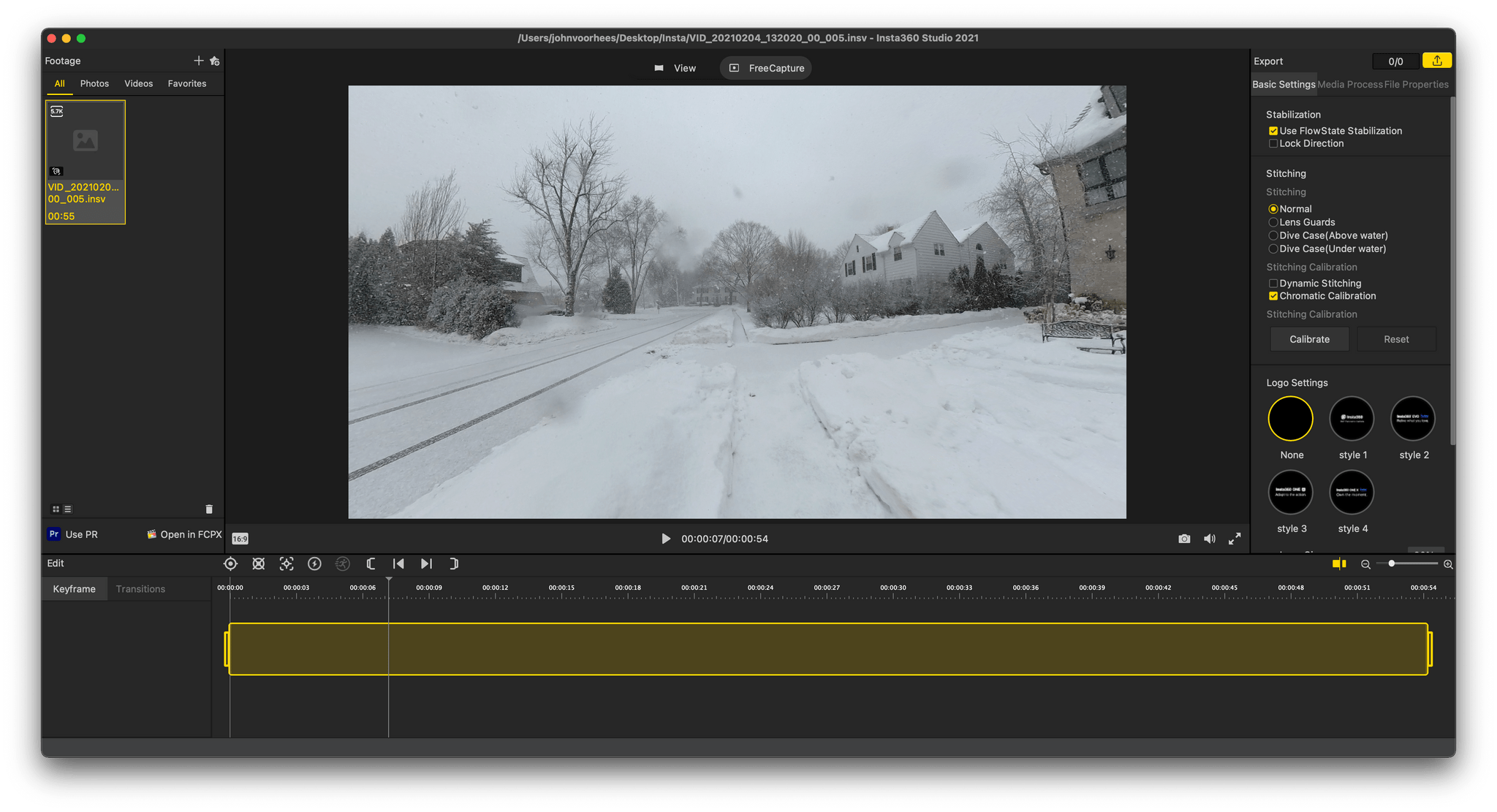Enable Deep Track with the crosshair frame icon
Image resolution: width=1497 pixels, height=812 pixels.
pyautogui.click(x=287, y=564)
